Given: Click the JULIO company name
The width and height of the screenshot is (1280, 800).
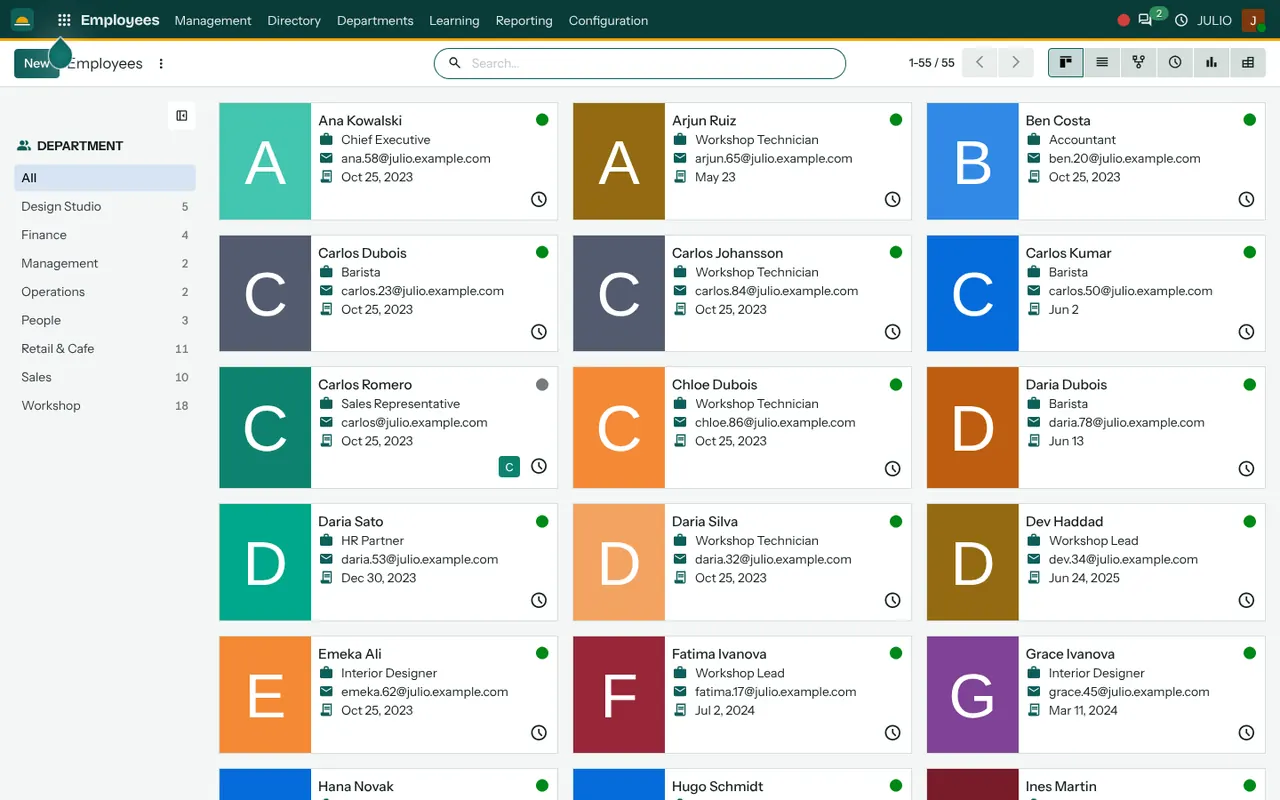Looking at the screenshot, I should pos(1214,20).
